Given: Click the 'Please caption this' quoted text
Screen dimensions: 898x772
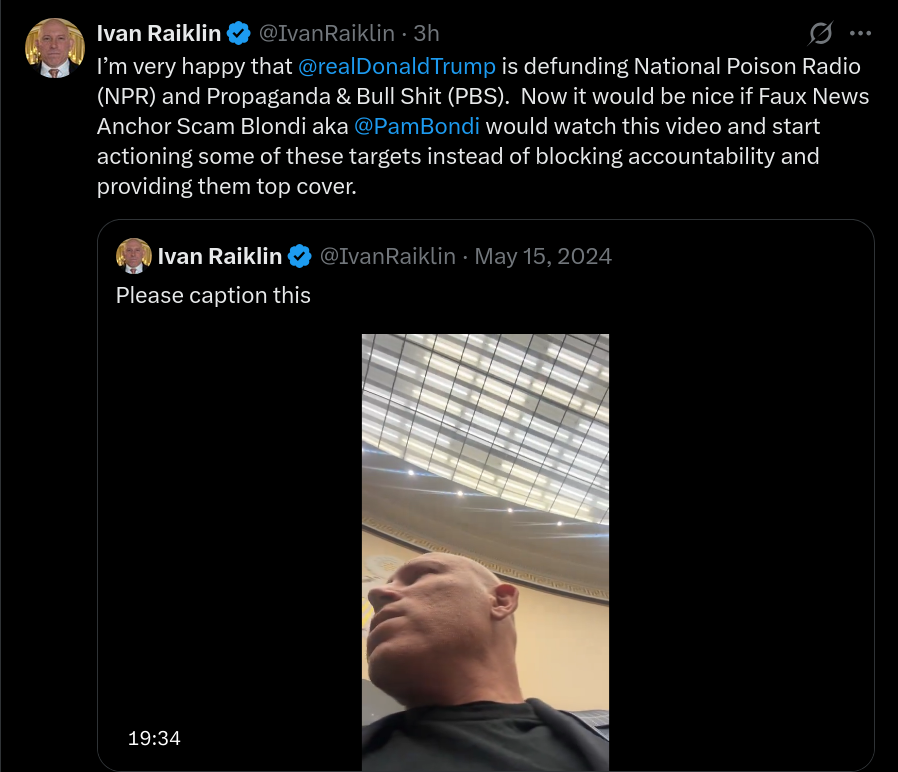Looking at the screenshot, I should [213, 296].
